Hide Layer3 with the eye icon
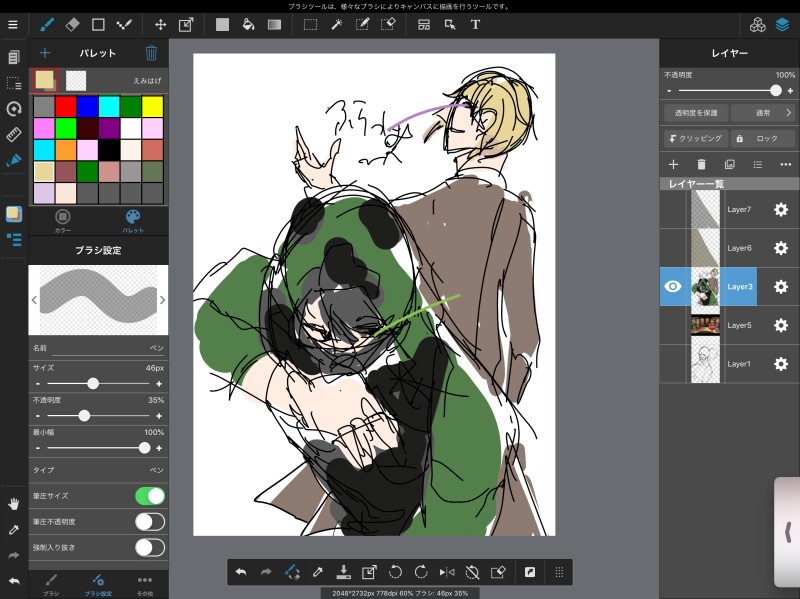Screen dimensions: 800x599 pyautogui.click(x=672, y=286)
